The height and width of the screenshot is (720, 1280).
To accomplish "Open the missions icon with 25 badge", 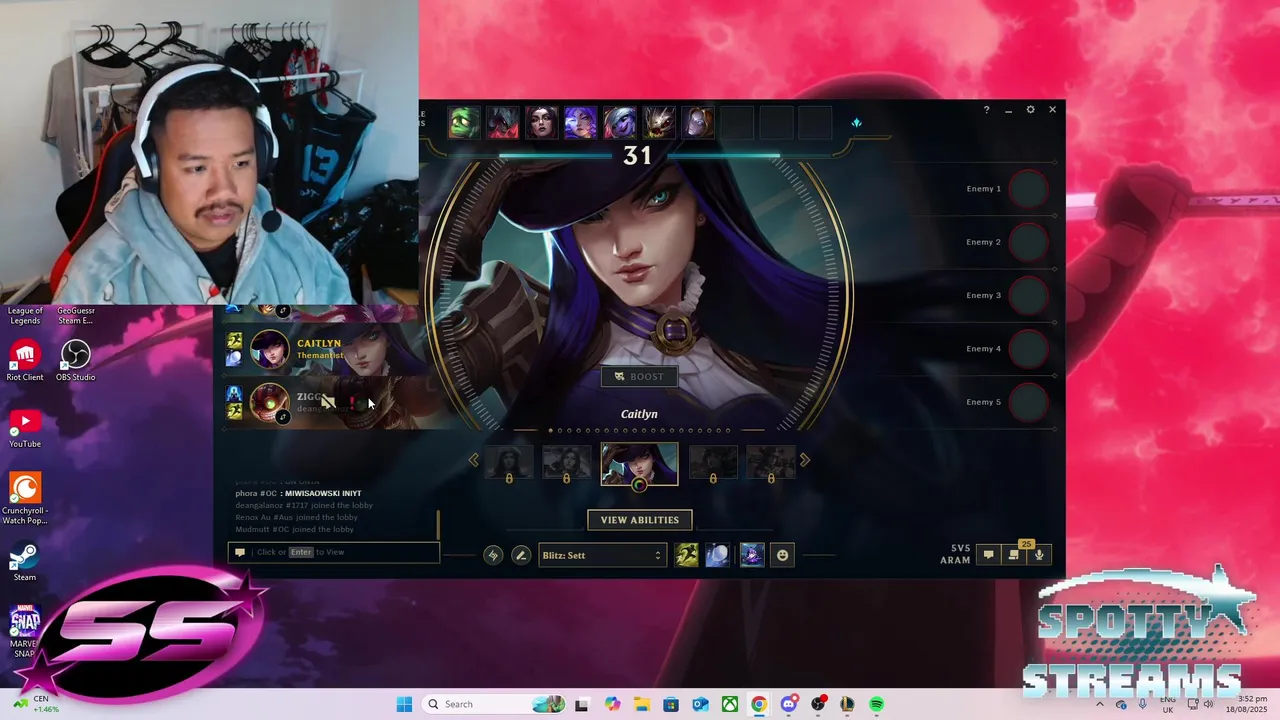I will coord(1015,553).
